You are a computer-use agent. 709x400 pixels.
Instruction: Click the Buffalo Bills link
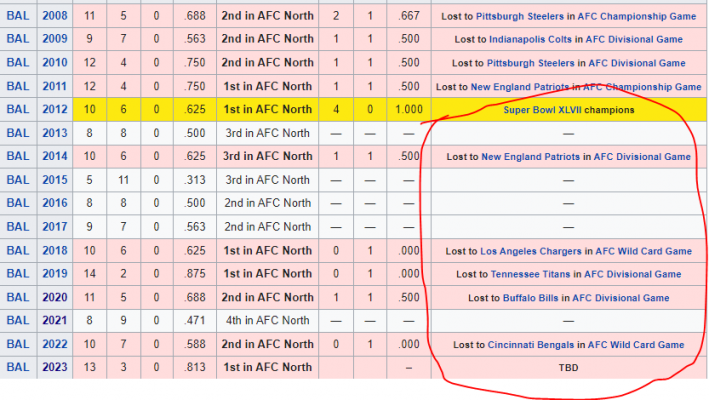[530, 298]
